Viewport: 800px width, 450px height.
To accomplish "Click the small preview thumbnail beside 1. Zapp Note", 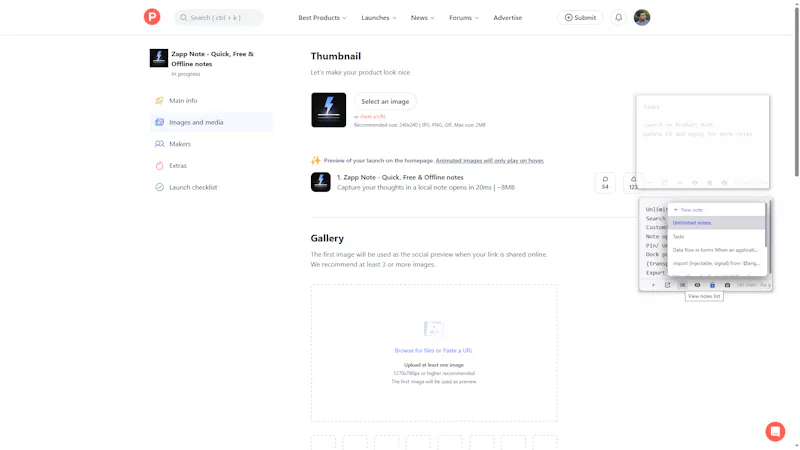I will pos(320,182).
